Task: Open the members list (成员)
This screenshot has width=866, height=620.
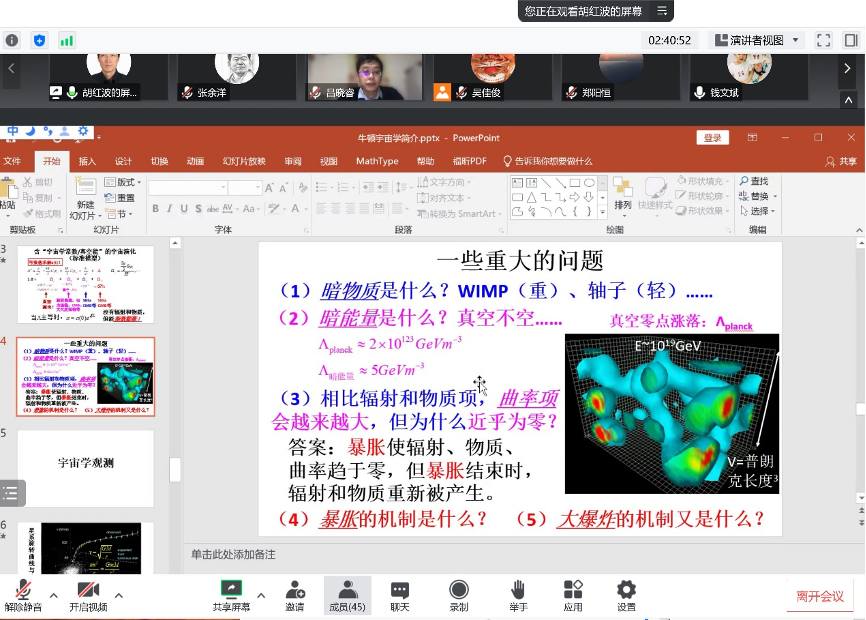Action: [347, 594]
